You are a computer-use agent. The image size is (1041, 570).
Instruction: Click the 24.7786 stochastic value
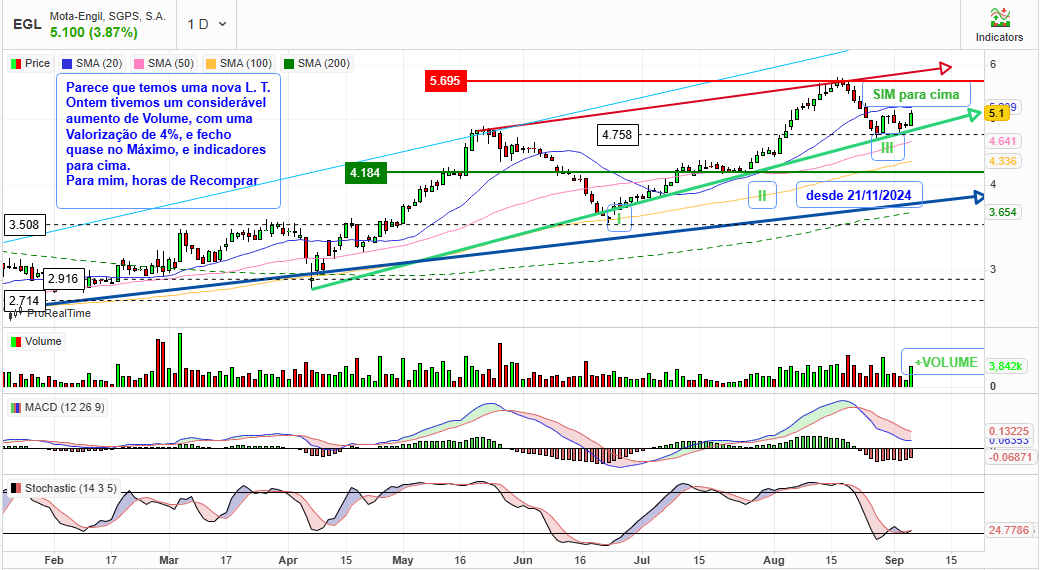[x=1009, y=530]
